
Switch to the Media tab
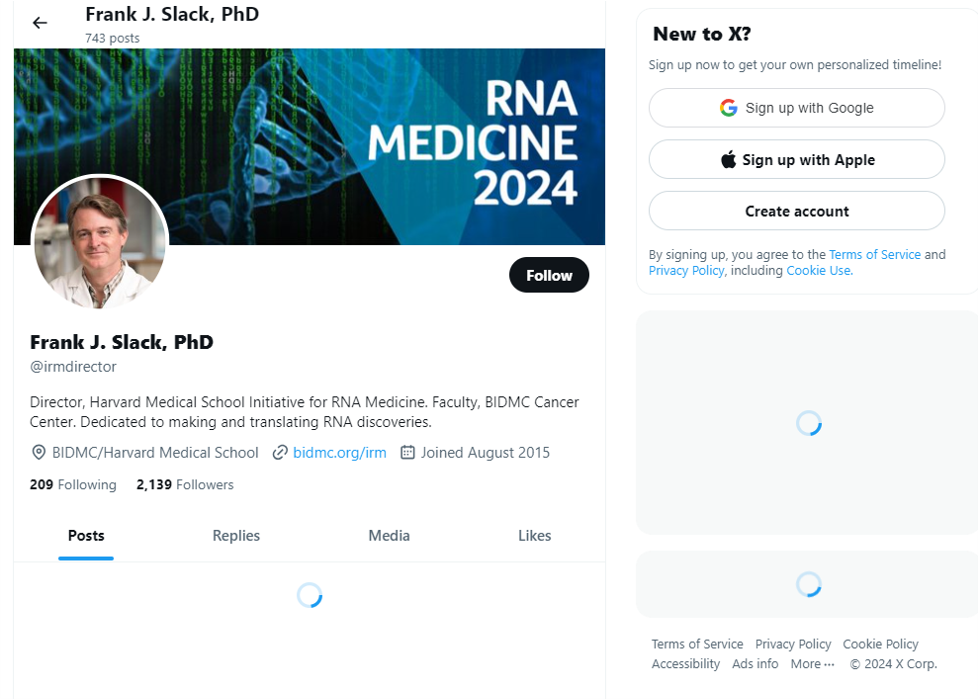click(389, 536)
